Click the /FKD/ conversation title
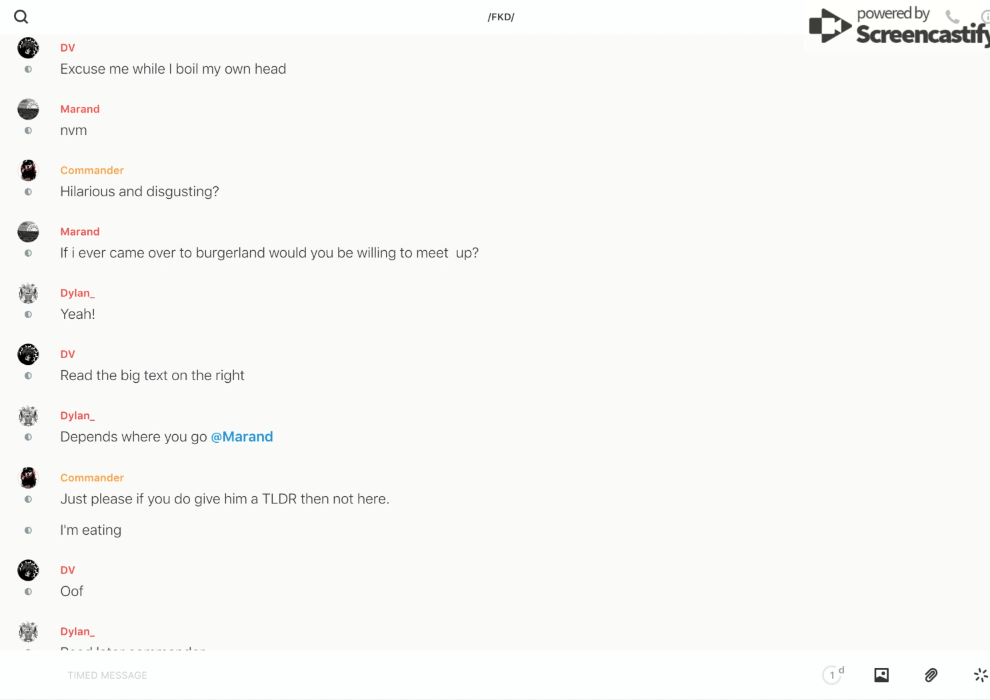 click(x=501, y=17)
